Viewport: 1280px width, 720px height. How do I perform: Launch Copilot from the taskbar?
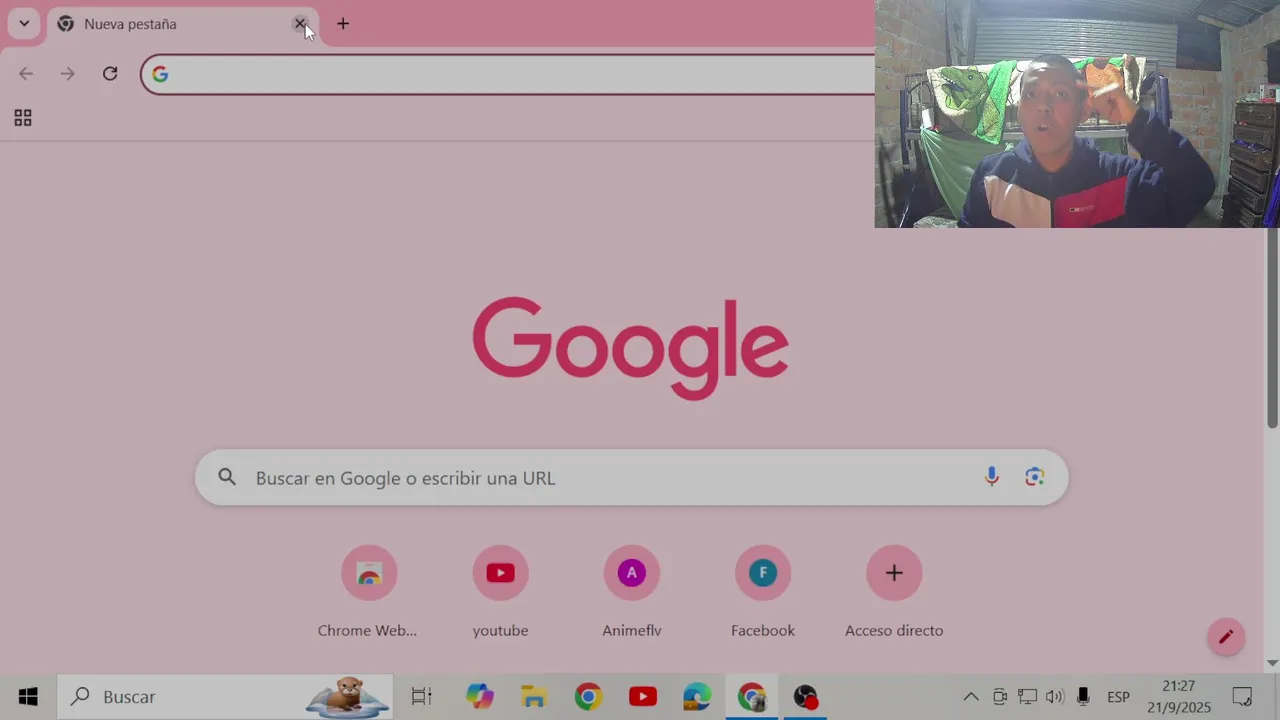point(480,697)
